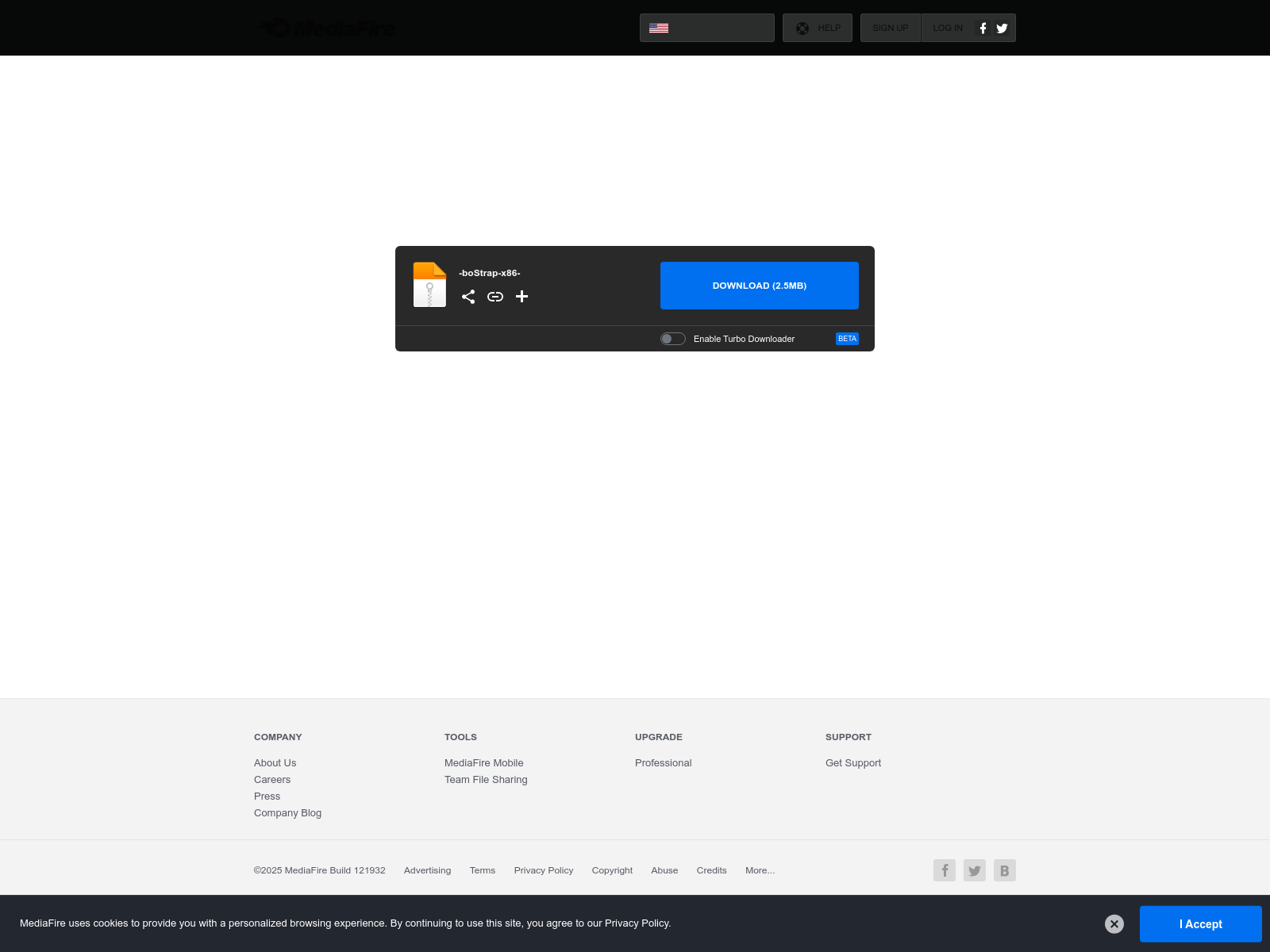Copy link using the chain link icon
This screenshot has height=952, width=1270.
click(x=495, y=297)
